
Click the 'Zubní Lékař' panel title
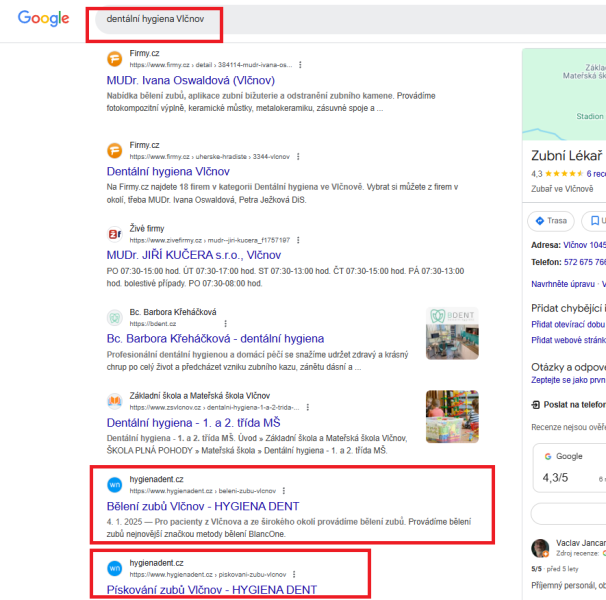[x=567, y=156]
